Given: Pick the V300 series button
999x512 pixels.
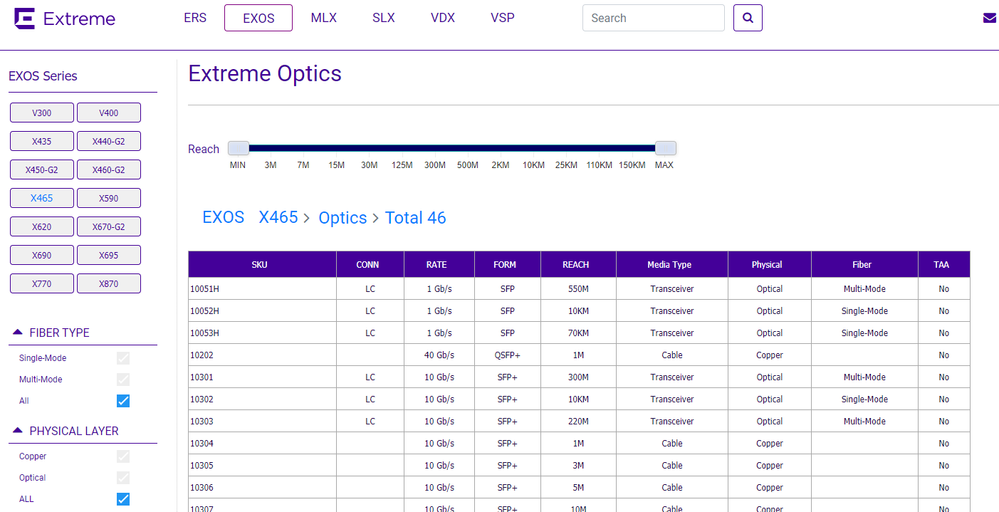Looking at the screenshot, I should pos(42,113).
